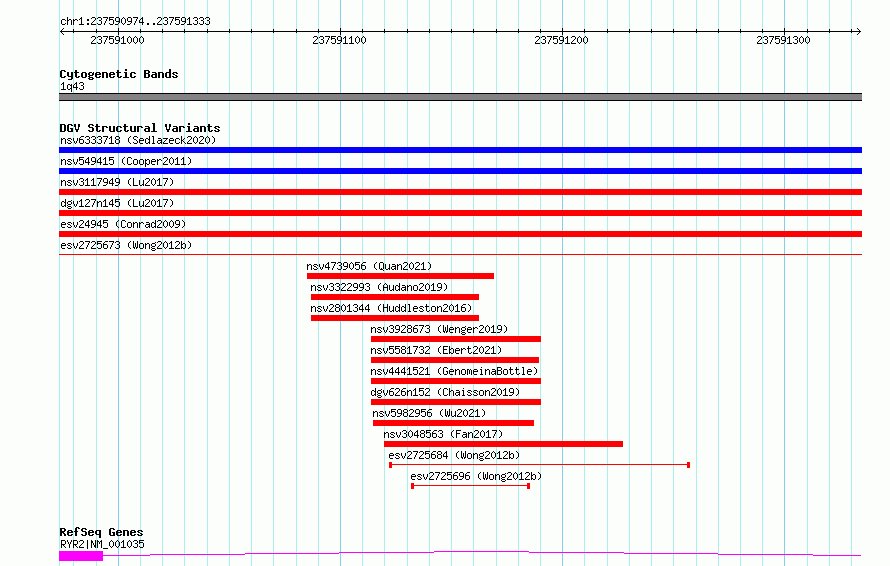Click the thin bracketed line for esv2725696
The height and width of the screenshot is (566, 890).
pos(471,486)
